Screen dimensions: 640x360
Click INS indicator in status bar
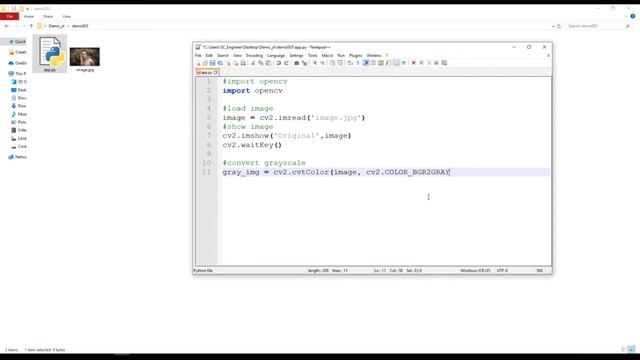click(539, 271)
